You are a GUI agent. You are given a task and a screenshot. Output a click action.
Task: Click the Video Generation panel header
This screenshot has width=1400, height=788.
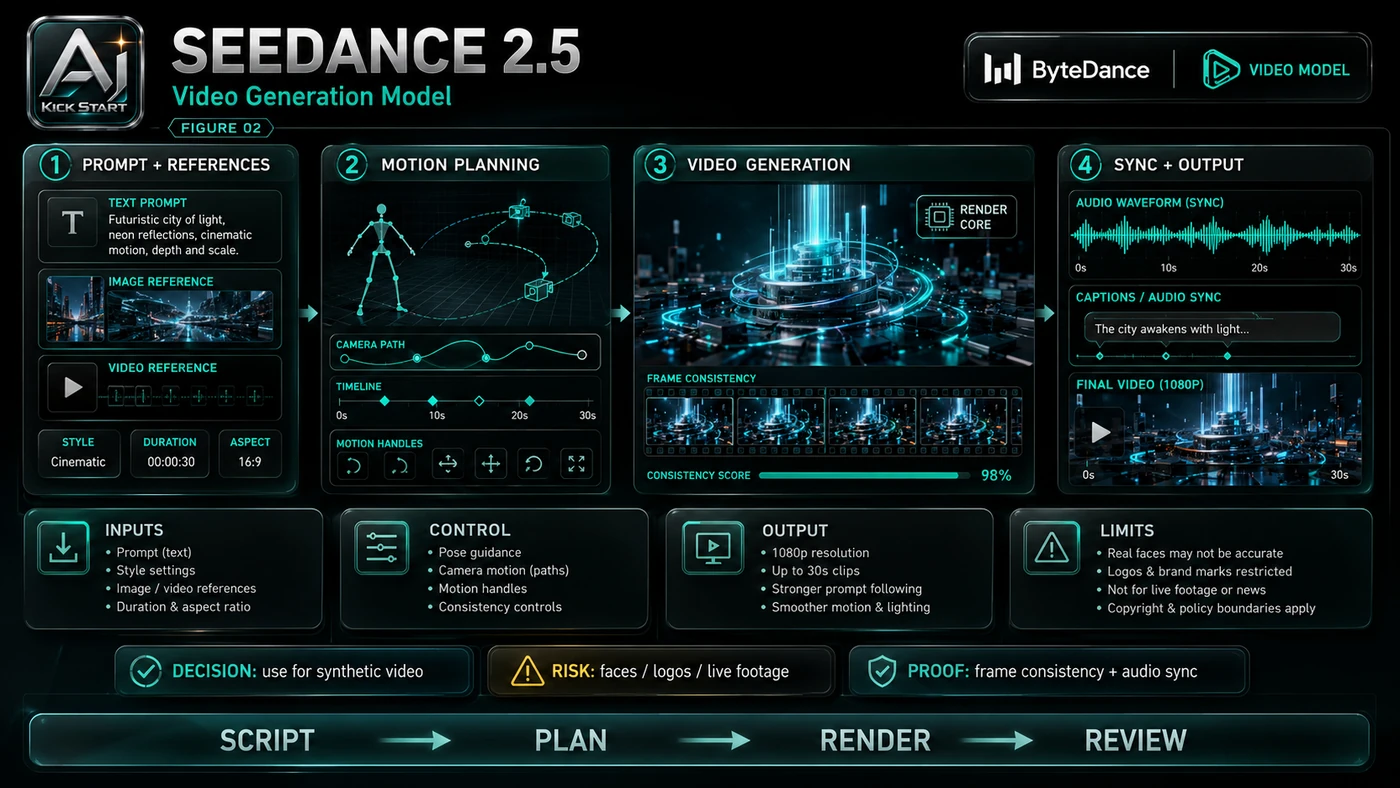pyautogui.click(x=833, y=164)
